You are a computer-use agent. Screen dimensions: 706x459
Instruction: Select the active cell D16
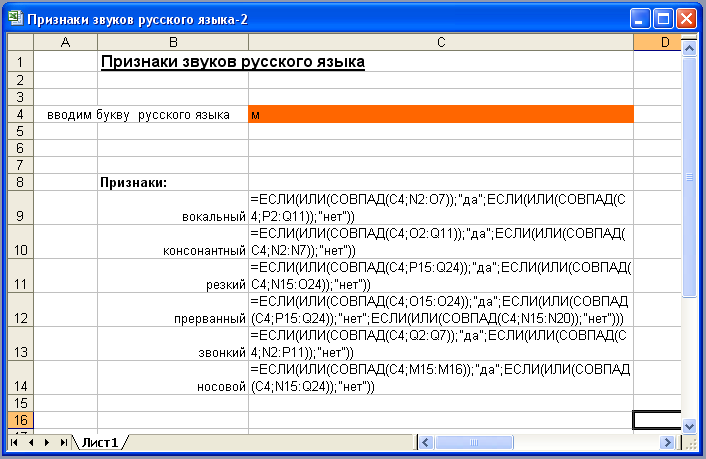pos(657,420)
